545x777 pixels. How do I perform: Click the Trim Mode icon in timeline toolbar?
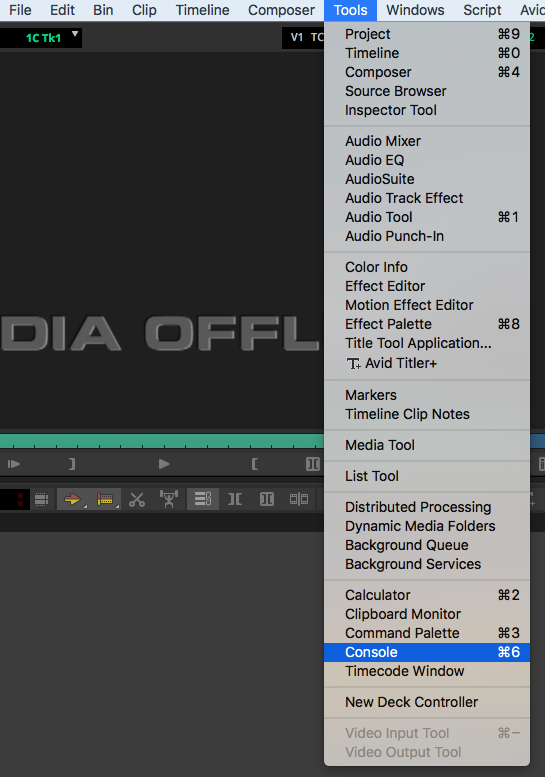tap(235, 499)
